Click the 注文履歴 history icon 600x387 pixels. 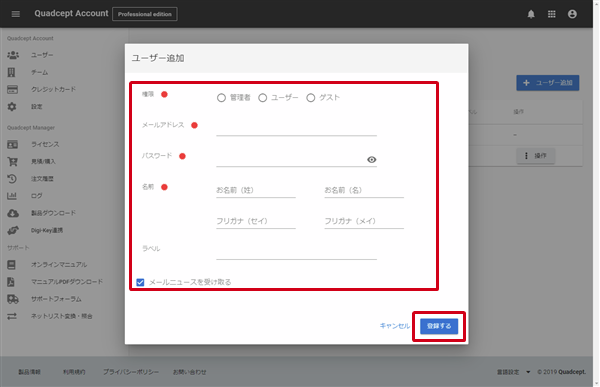coord(12,179)
